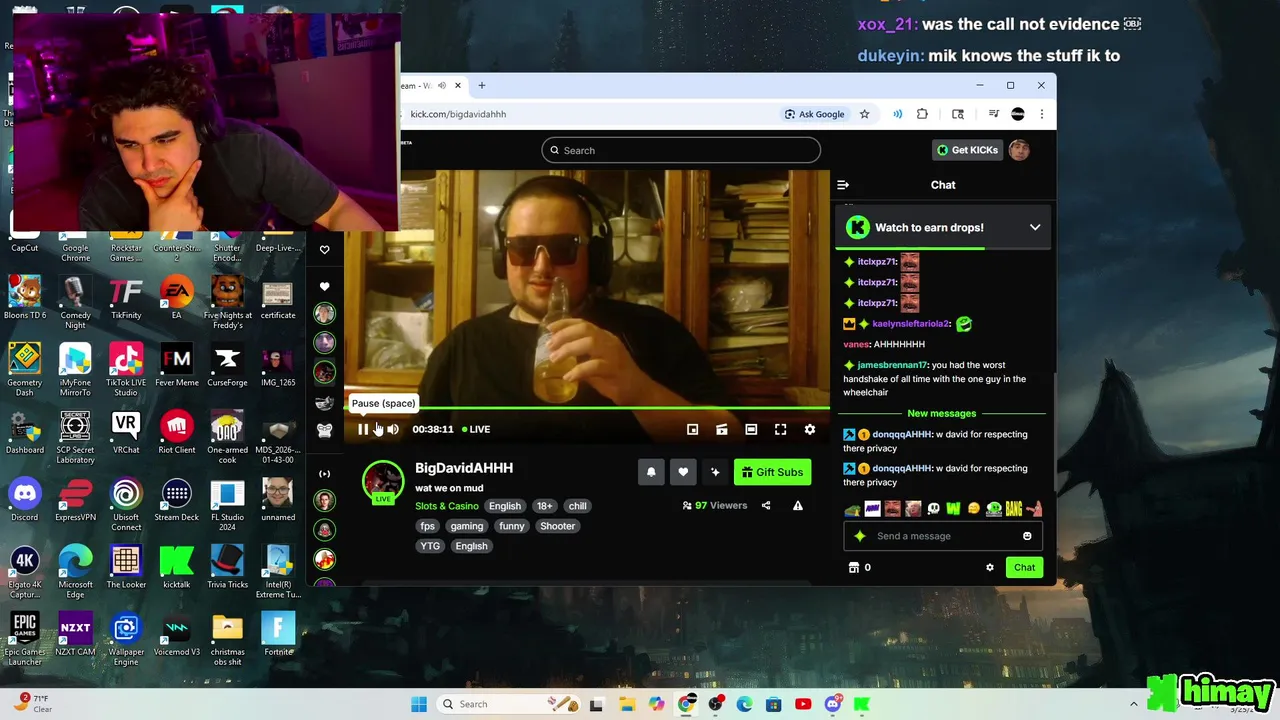Select the YTG tag
The width and height of the screenshot is (1280, 720).
point(430,546)
